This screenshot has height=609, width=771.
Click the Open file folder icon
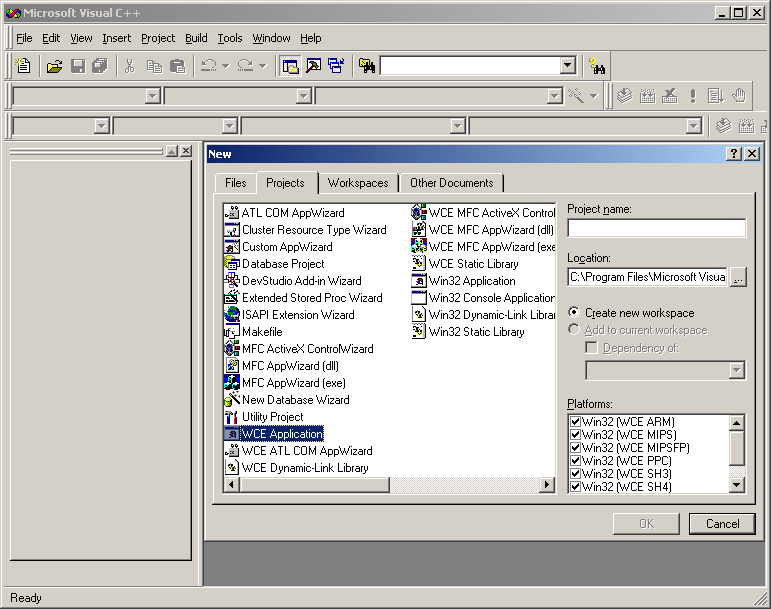click(54, 66)
